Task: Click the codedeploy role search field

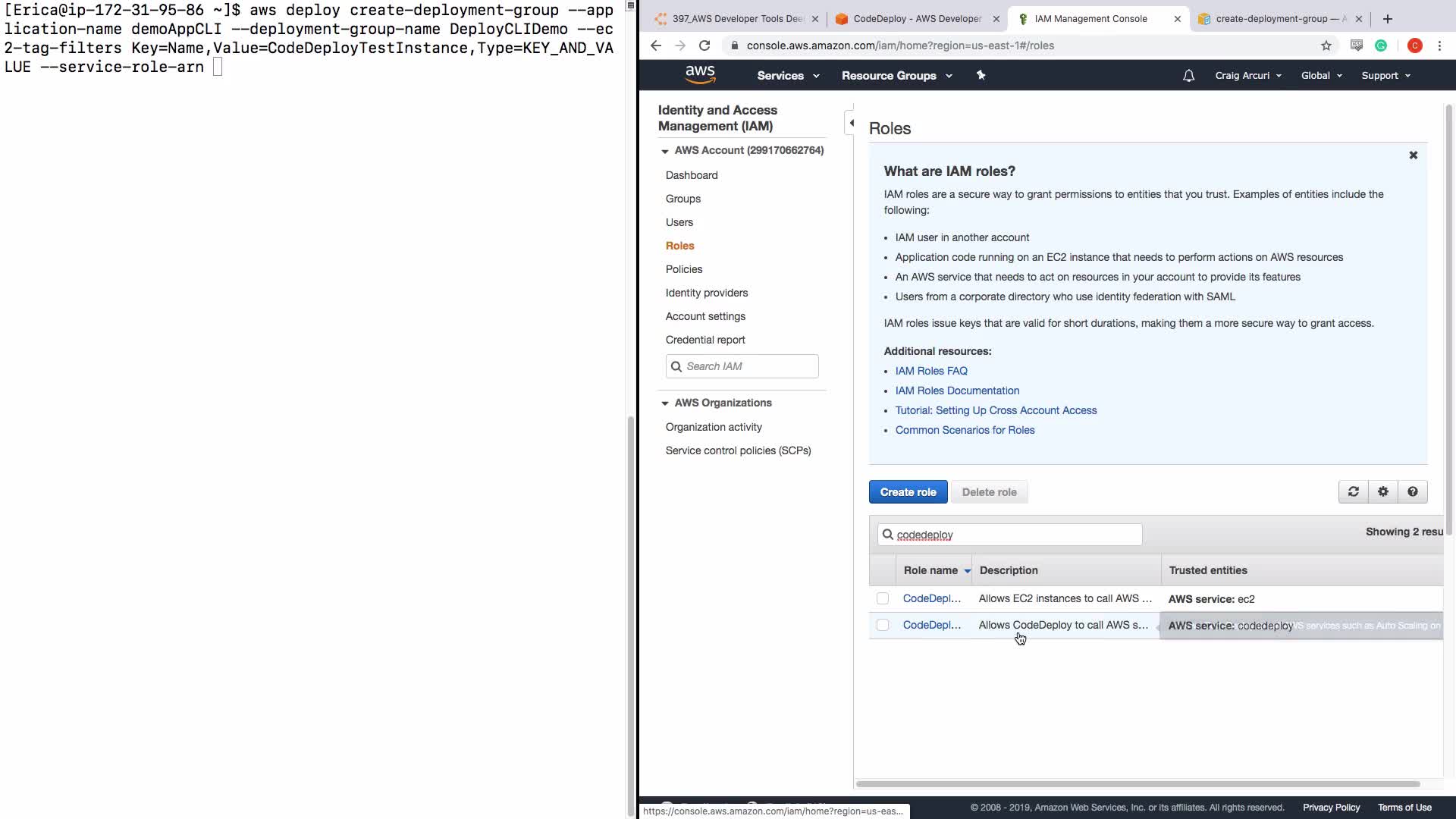Action: click(x=1016, y=535)
